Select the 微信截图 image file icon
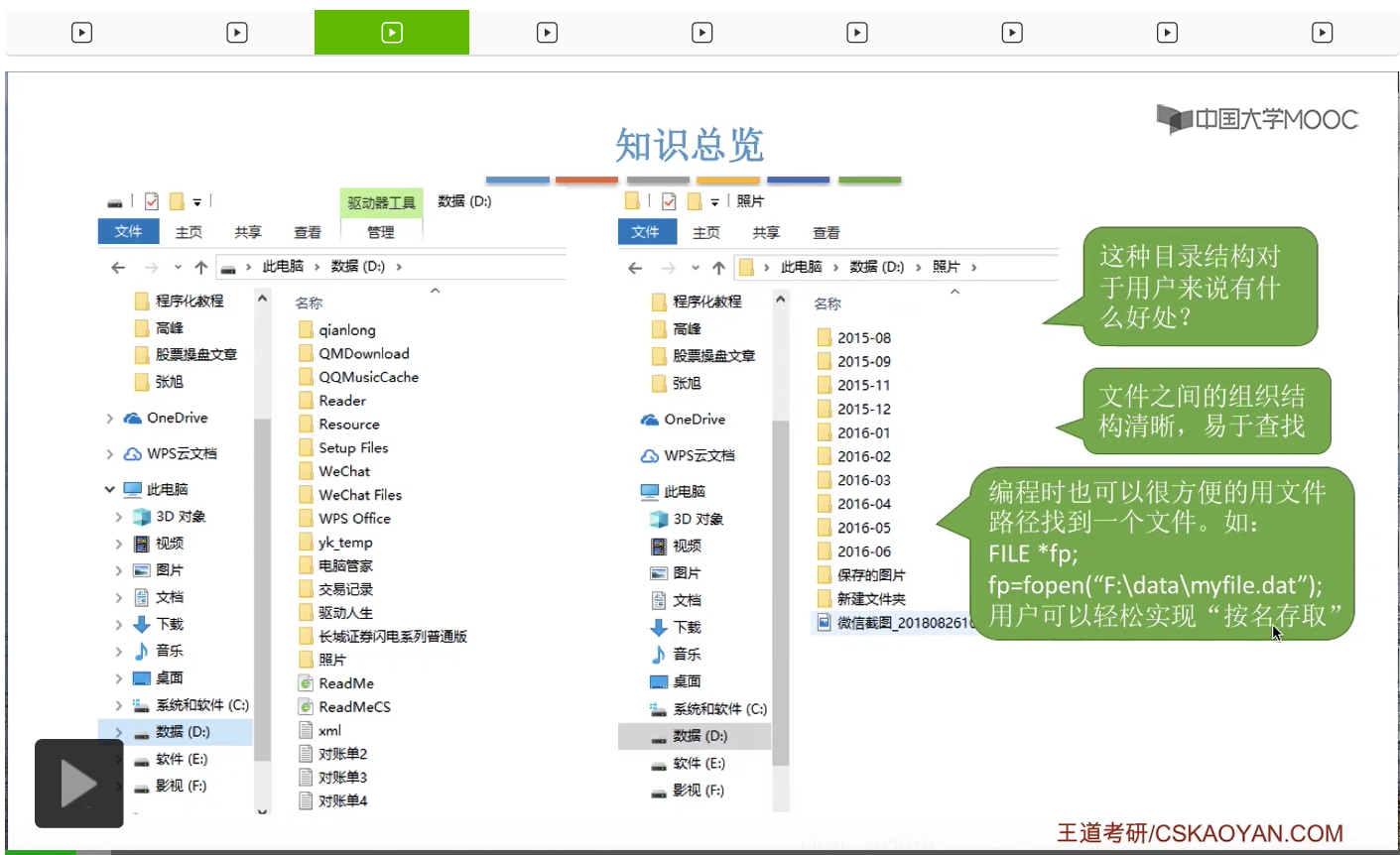The width and height of the screenshot is (1400, 855). (x=824, y=622)
